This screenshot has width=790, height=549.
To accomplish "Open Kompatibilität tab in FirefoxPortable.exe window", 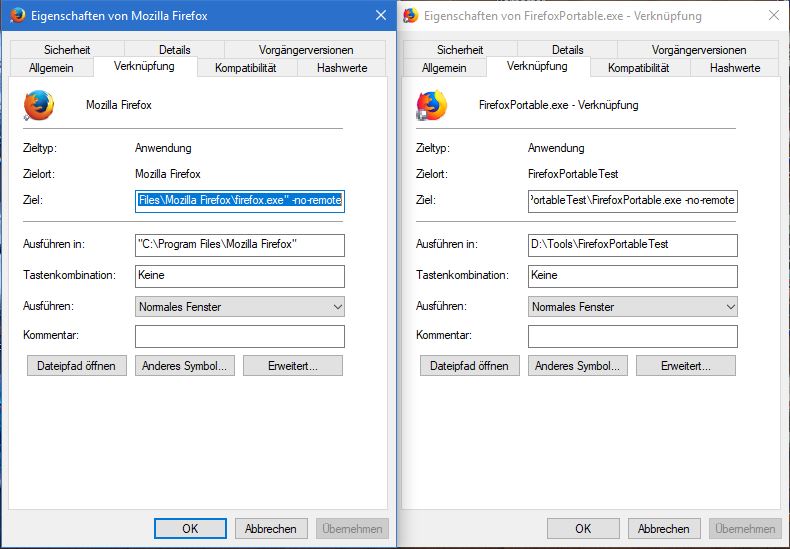I will coord(639,67).
